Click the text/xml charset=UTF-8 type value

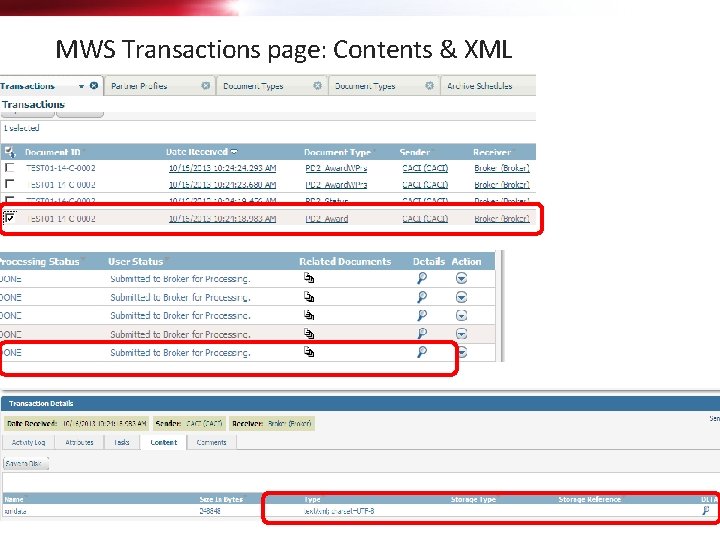[x=339, y=511]
